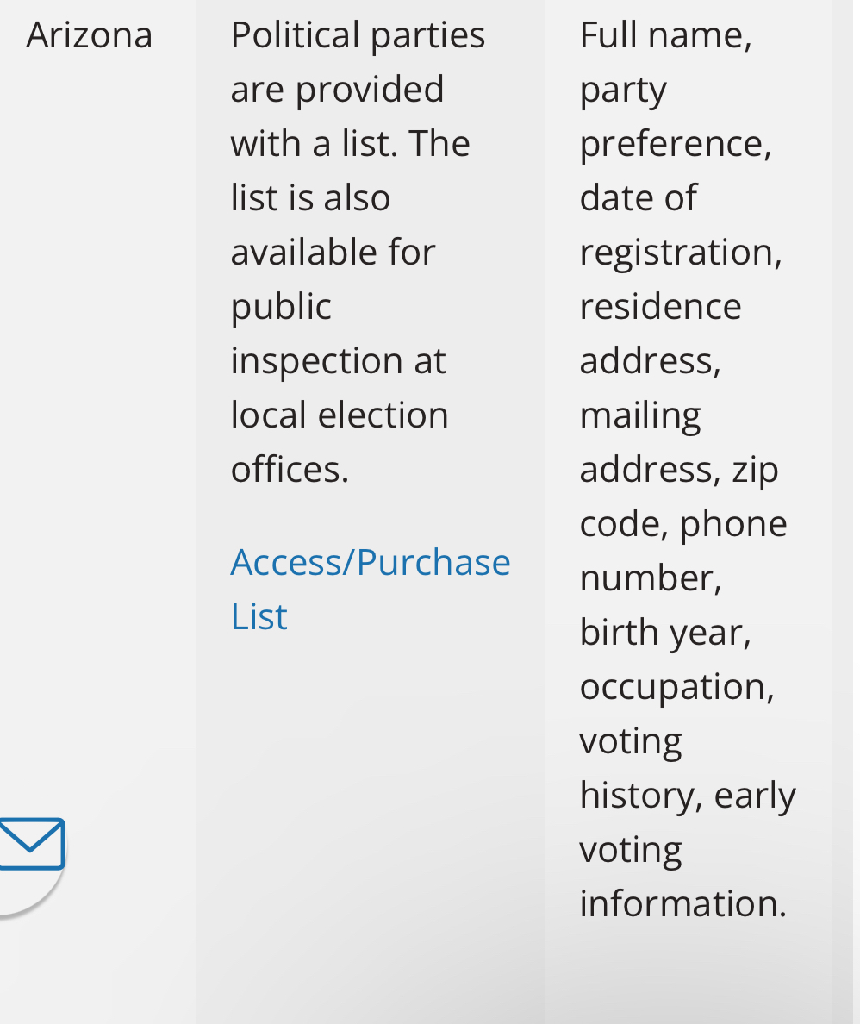The height and width of the screenshot is (1024, 860).
Task: Click the word "preference," in data column
Action: pos(676,144)
